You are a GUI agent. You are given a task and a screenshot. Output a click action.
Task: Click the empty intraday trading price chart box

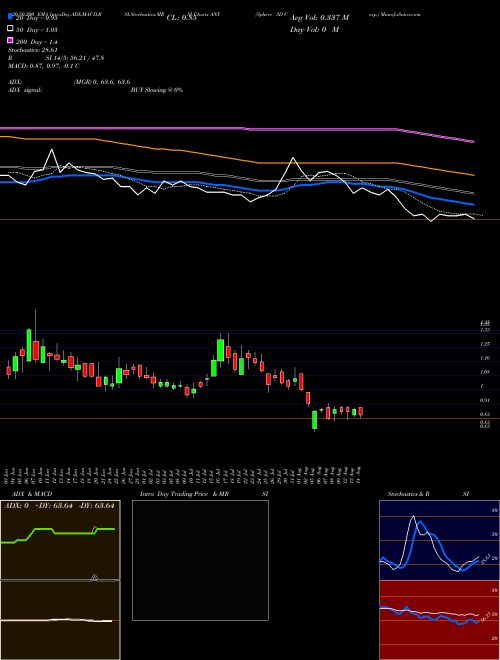coord(200,560)
